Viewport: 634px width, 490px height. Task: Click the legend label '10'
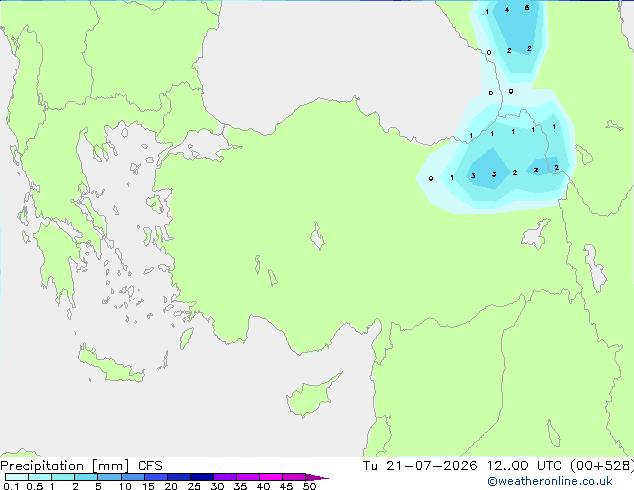pos(125,486)
